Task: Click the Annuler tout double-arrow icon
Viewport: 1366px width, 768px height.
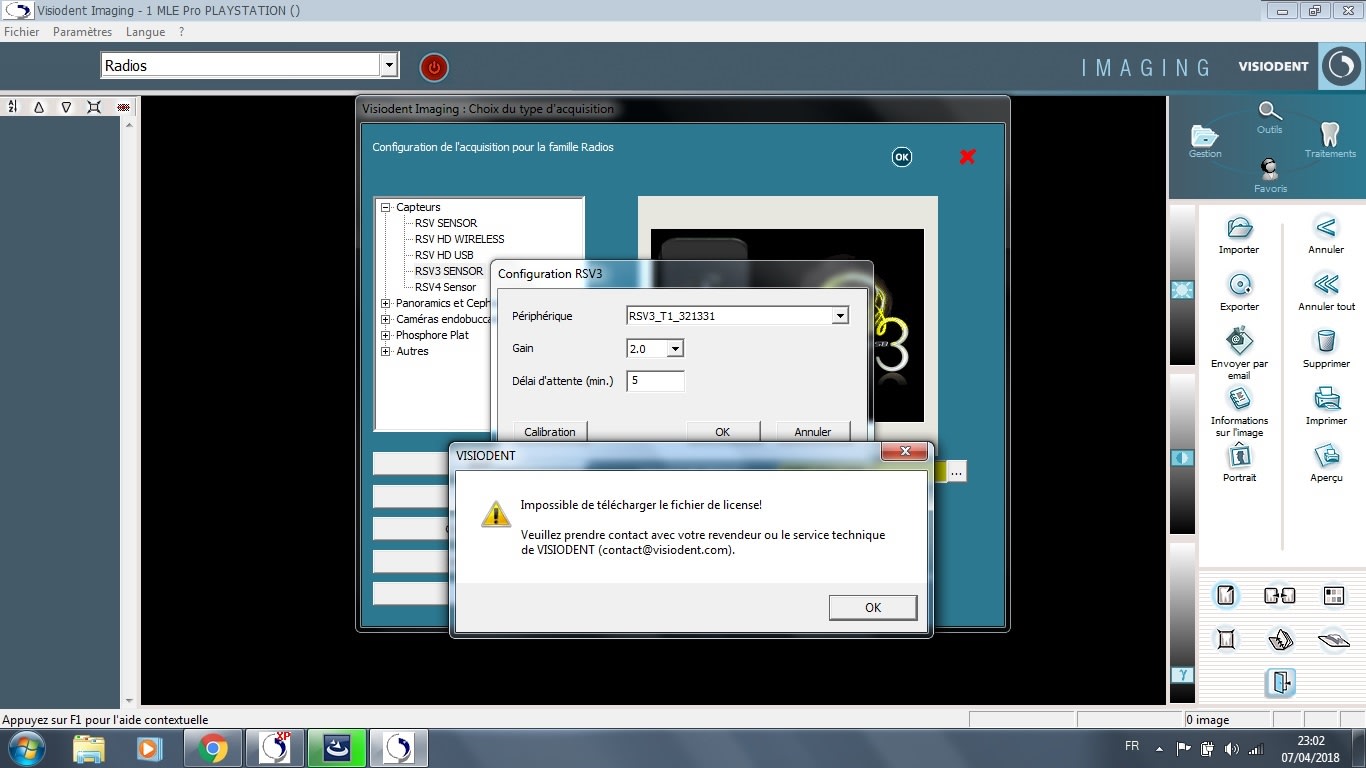Action: (x=1326, y=284)
